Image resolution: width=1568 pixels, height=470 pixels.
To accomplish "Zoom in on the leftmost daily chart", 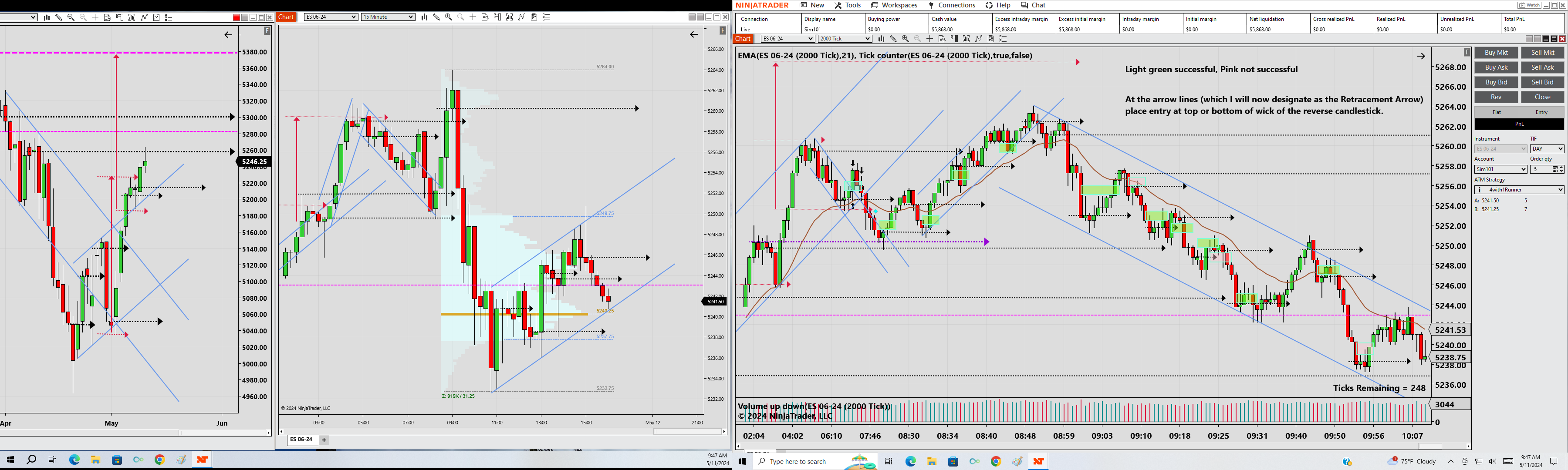I will (x=71, y=18).
